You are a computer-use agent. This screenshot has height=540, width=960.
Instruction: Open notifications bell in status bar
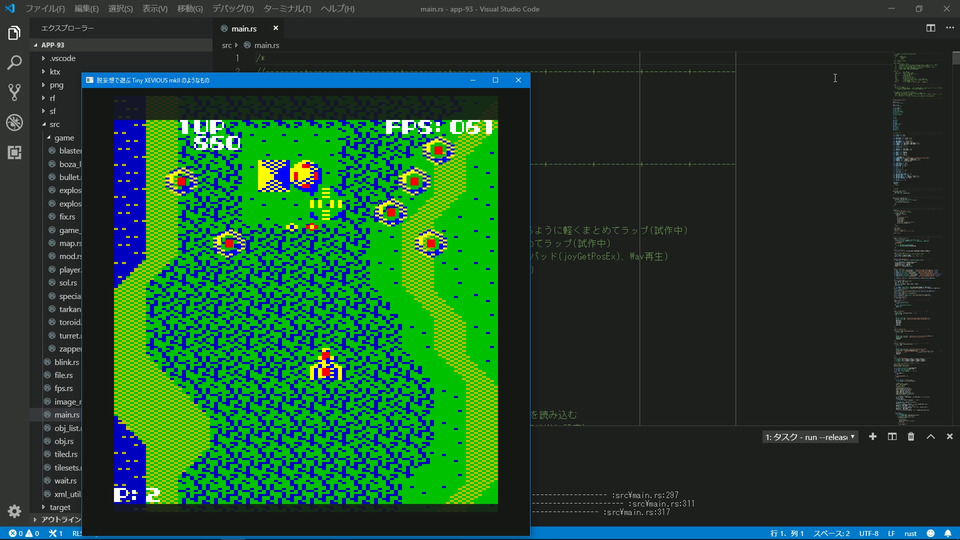(x=948, y=533)
